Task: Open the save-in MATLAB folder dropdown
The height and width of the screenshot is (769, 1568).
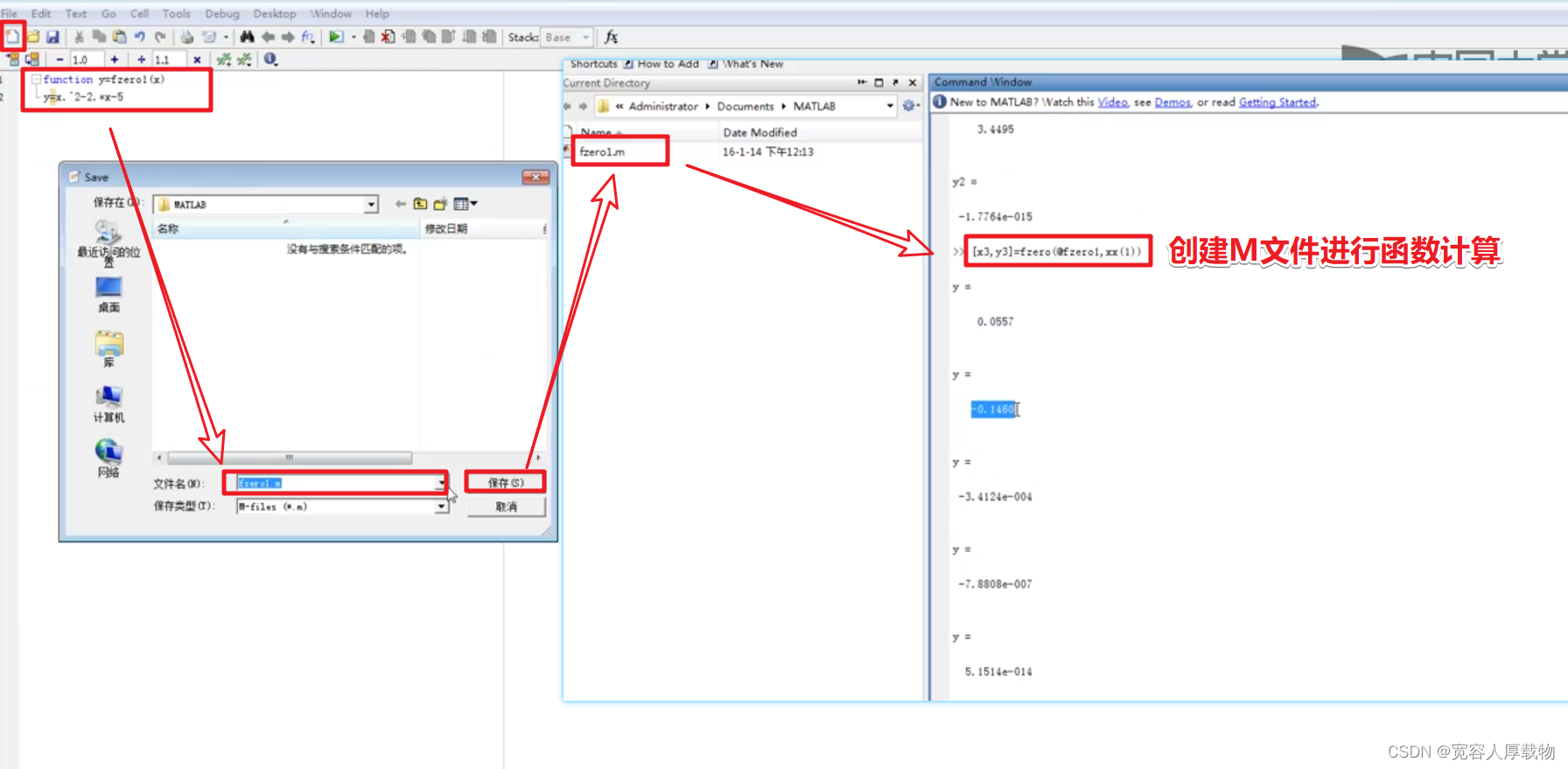Action: click(371, 205)
